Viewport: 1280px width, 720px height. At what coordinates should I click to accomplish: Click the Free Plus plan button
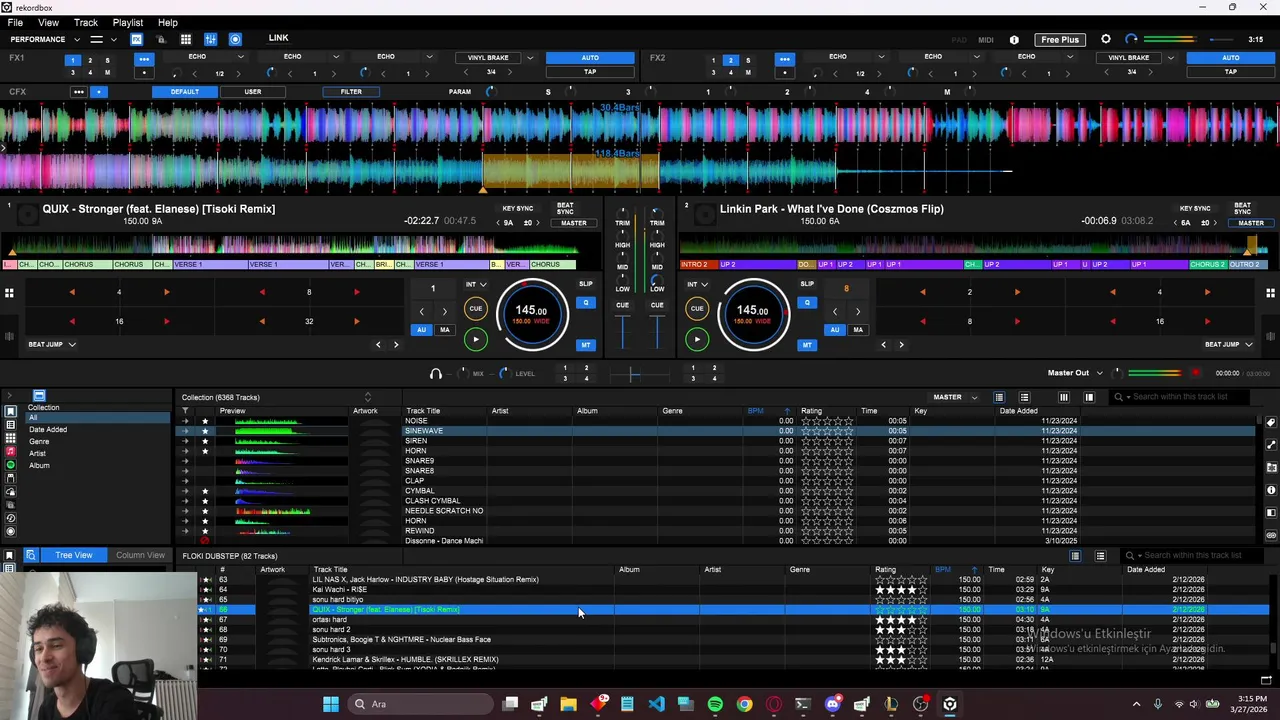(1059, 40)
